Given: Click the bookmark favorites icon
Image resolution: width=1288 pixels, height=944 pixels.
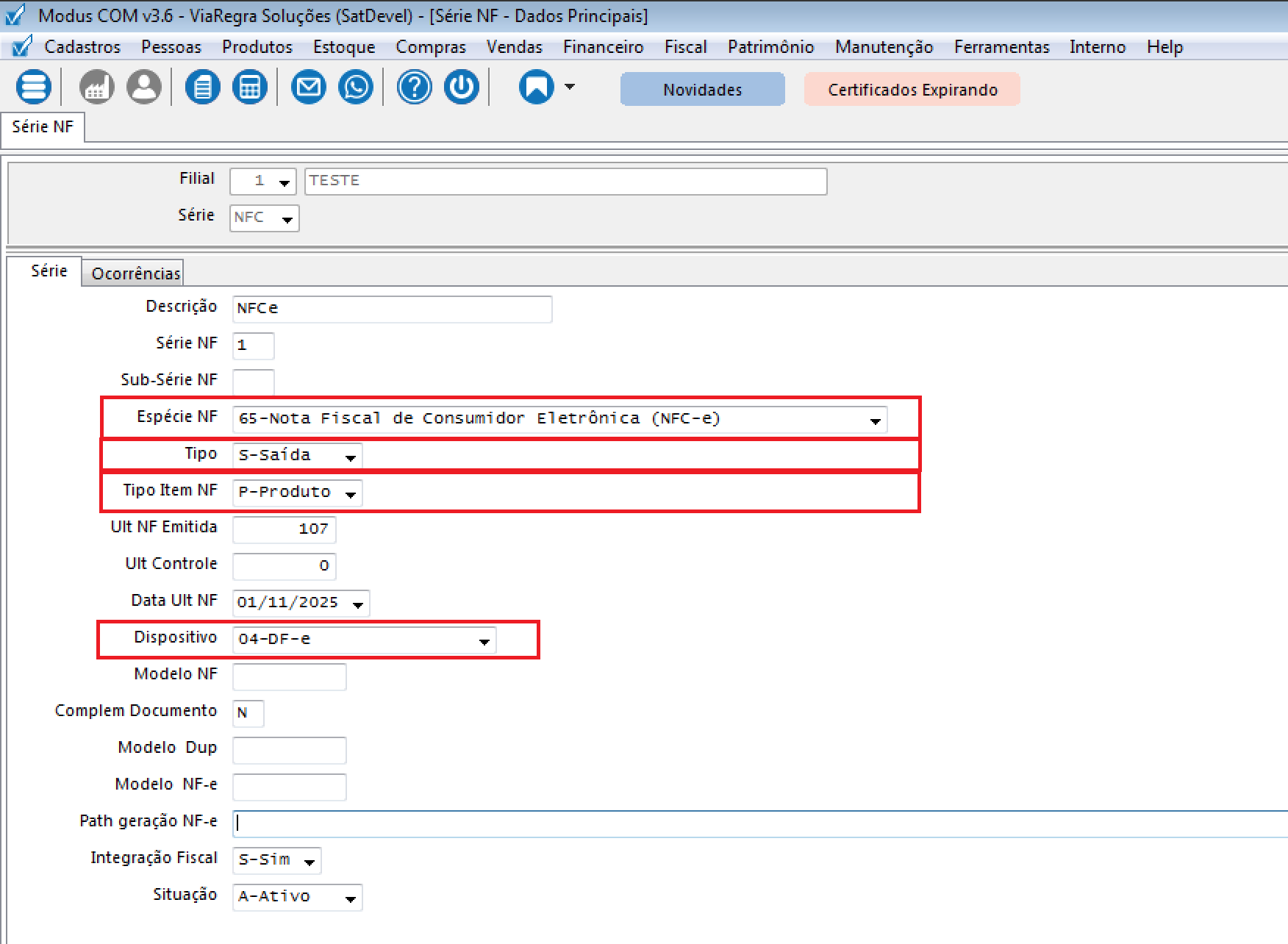Looking at the screenshot, I should pyautogui.click(x=537, y=87).
